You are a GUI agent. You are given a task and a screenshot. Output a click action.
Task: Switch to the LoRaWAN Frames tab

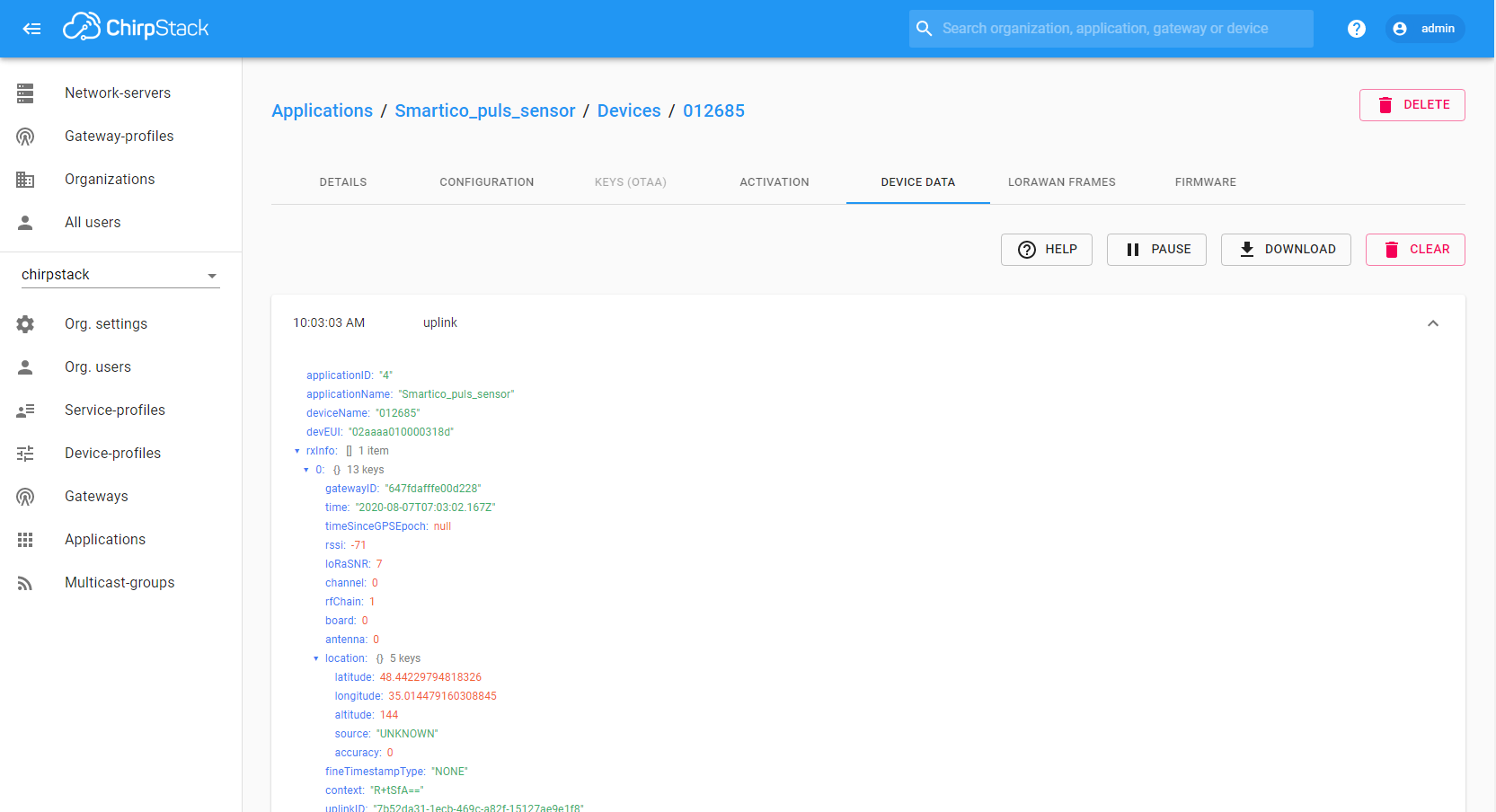point(1061,182)
